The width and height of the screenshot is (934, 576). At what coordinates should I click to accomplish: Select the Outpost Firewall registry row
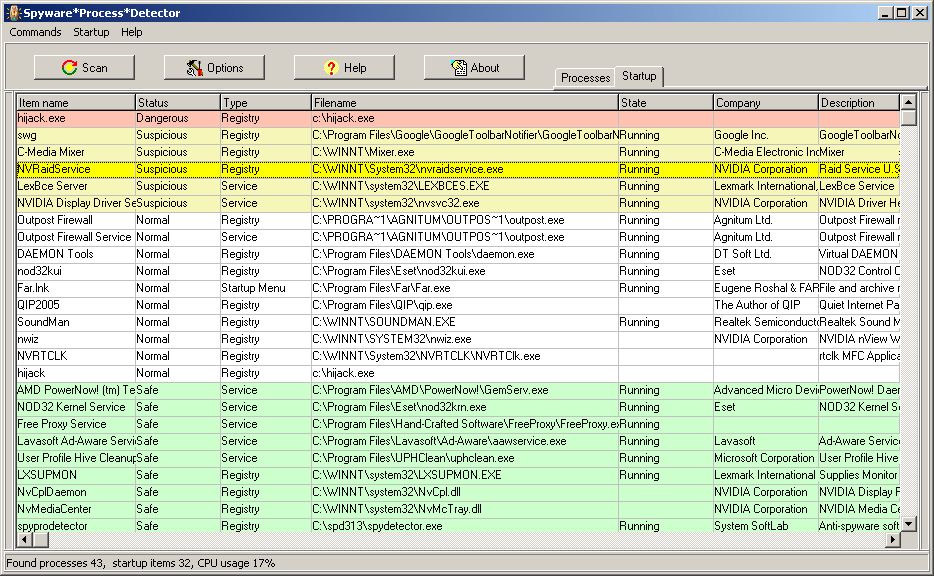point(457,220)
